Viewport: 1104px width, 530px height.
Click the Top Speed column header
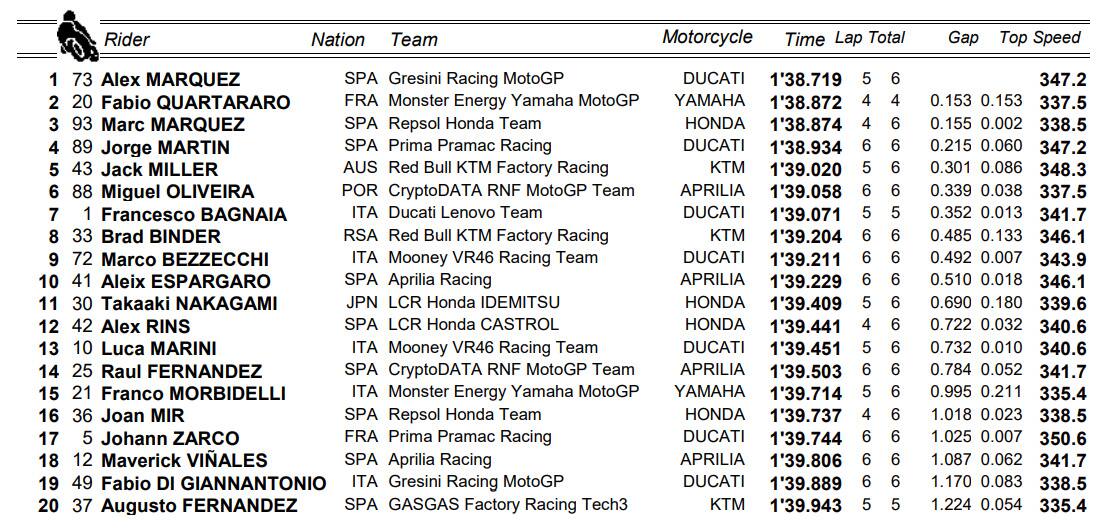coord(1040,38)
